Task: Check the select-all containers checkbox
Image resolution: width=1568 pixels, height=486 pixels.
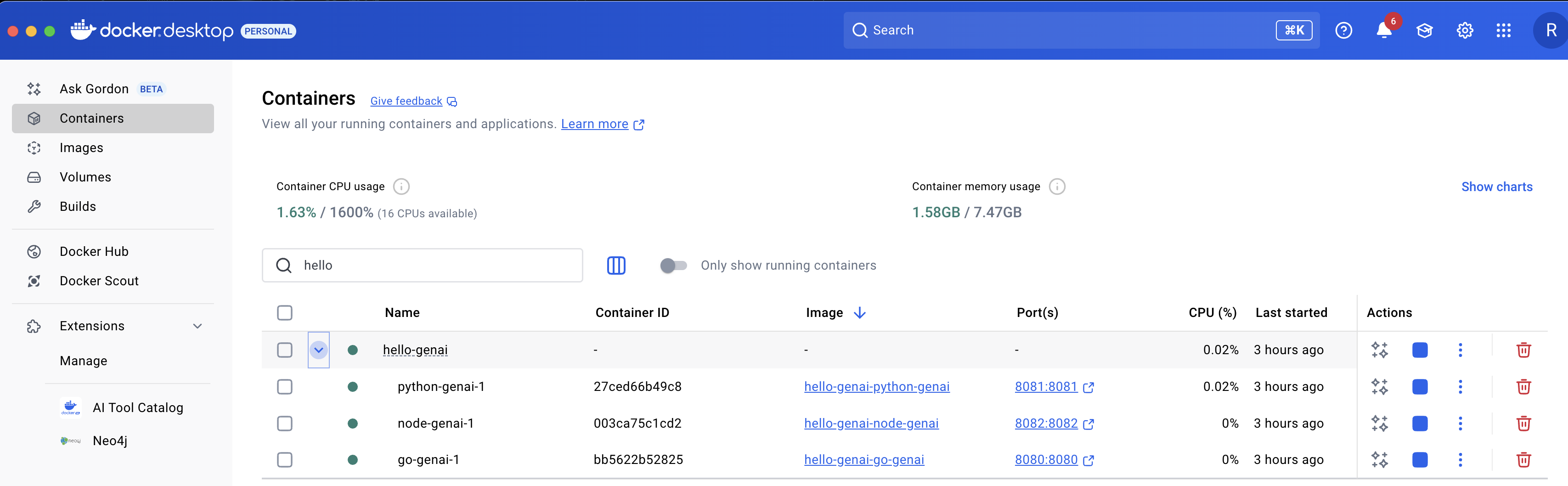Action: [284, 313]
